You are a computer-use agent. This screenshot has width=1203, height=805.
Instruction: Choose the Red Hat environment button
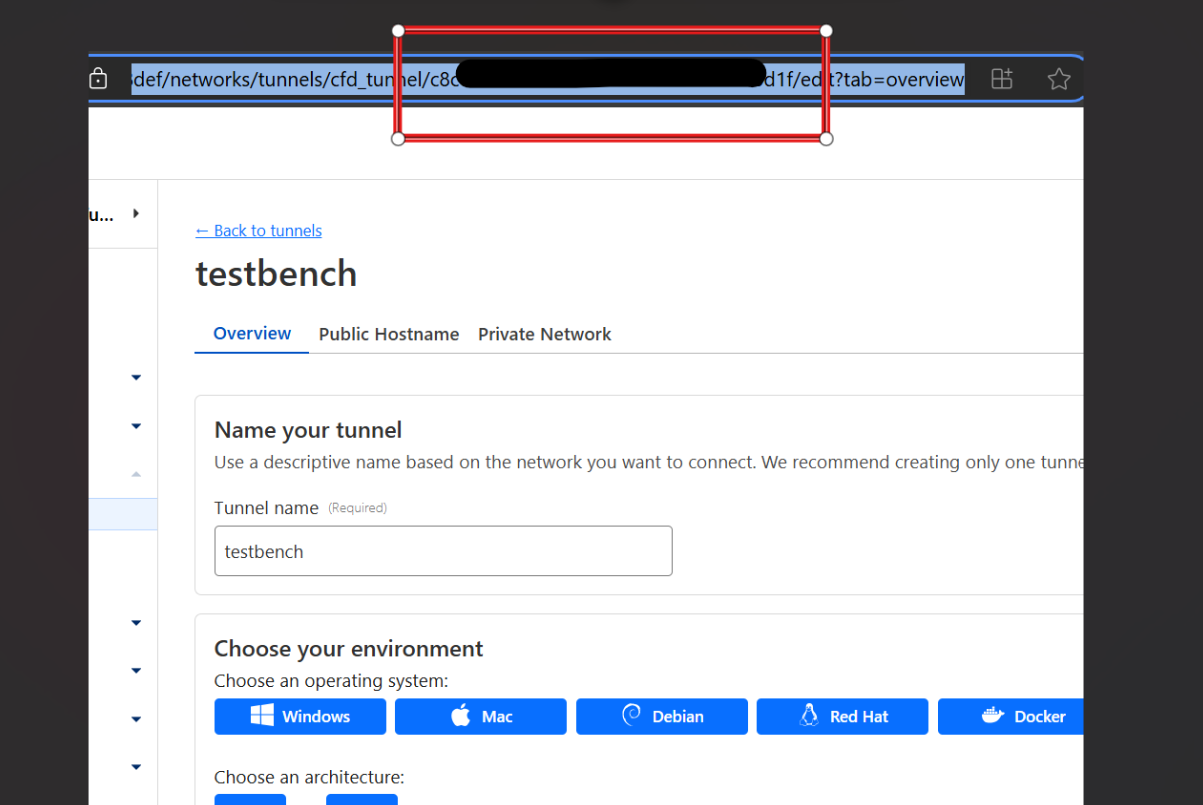coord(842,716)
